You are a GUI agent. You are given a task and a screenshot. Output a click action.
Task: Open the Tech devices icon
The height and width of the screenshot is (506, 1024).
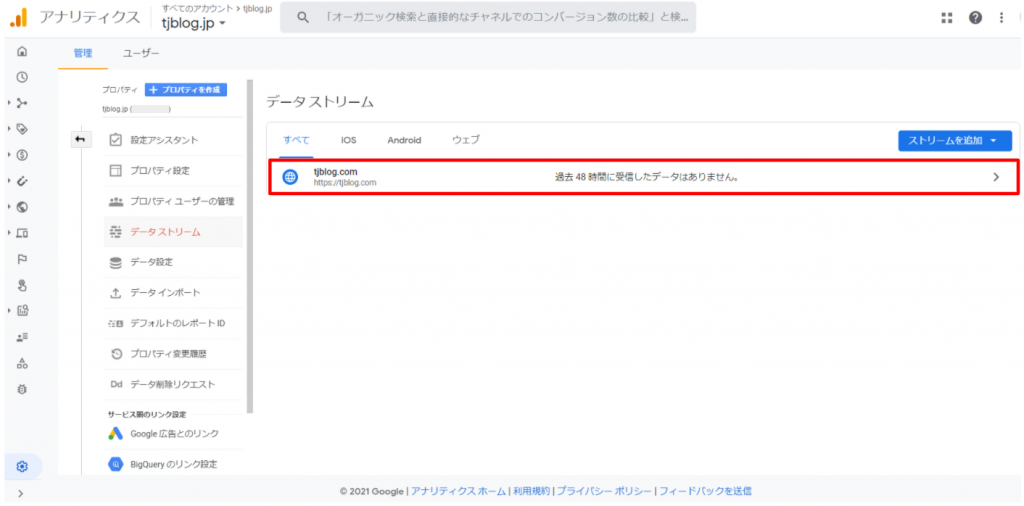[22, 232]
